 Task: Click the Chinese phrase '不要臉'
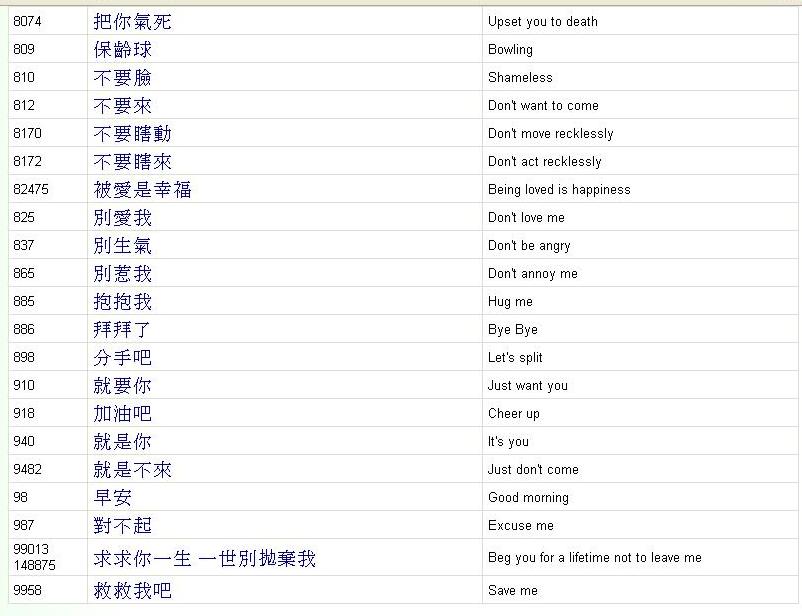coord(123,78)
